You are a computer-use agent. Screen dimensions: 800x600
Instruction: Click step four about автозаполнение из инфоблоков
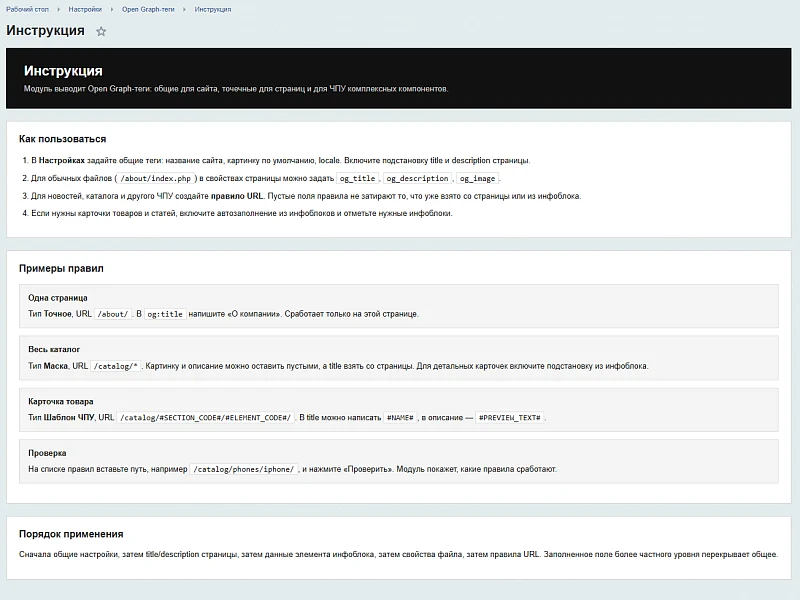coord(242,213)
